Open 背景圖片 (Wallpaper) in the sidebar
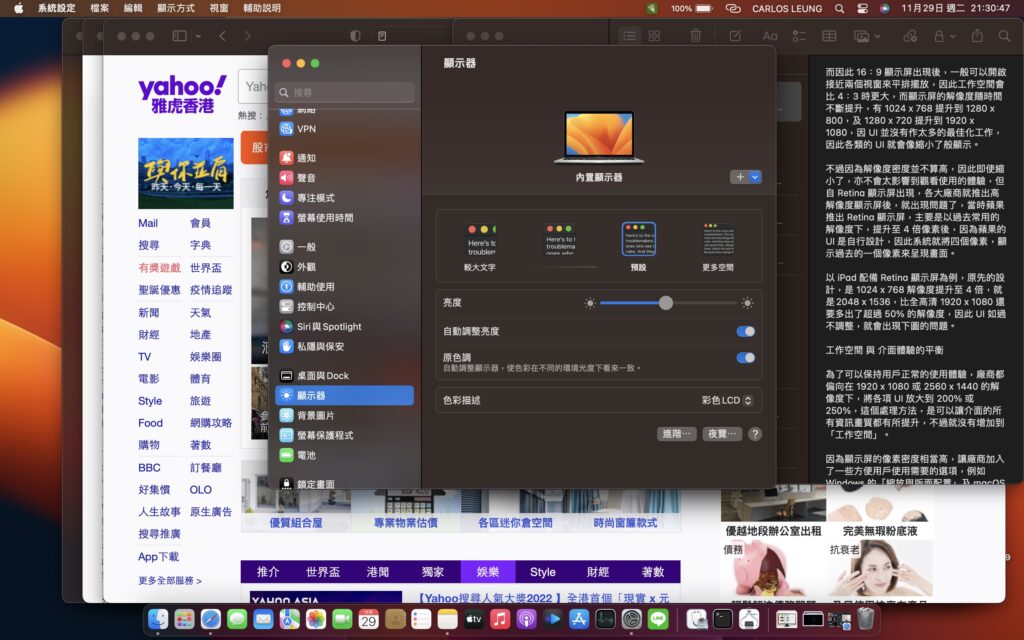This screenshot has width=1024, height=640. pos(344,415)
